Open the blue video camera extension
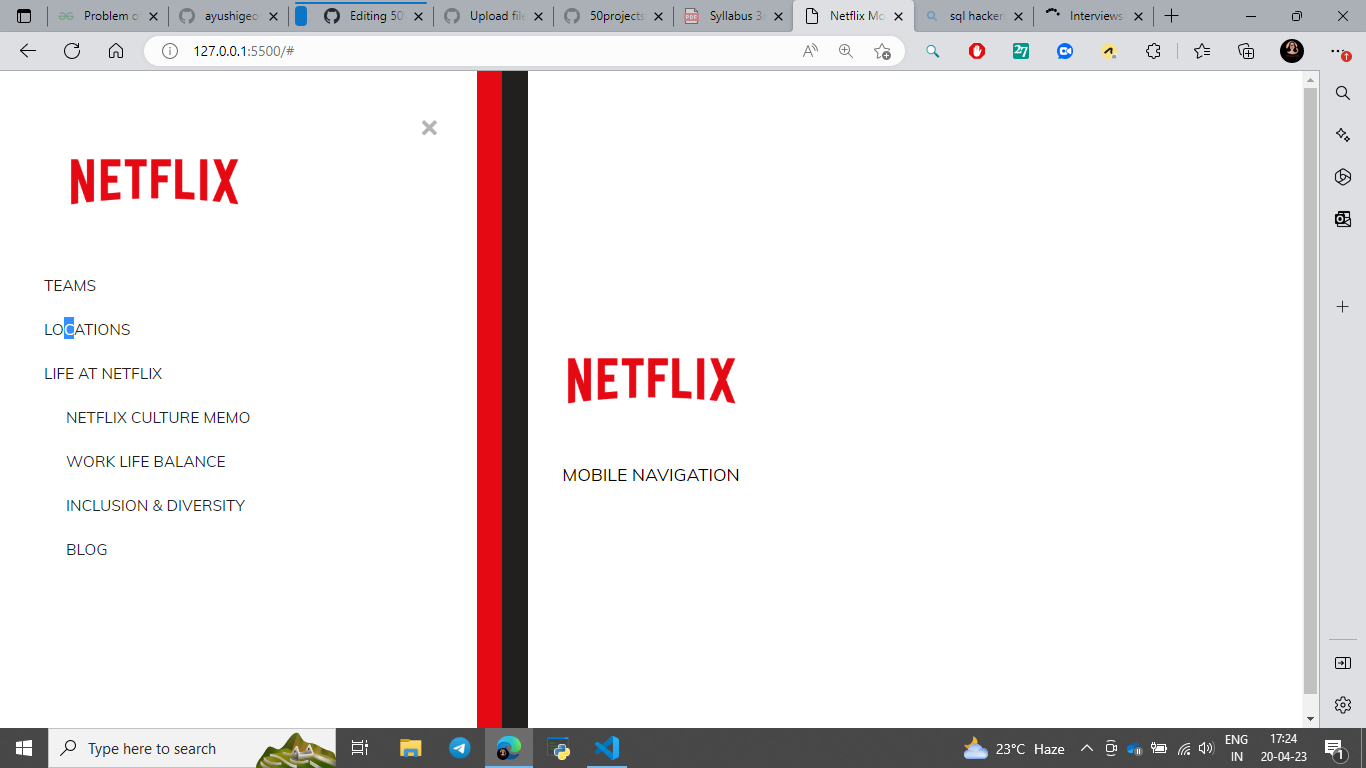1366x768 pixels. tap(1065, 51)
